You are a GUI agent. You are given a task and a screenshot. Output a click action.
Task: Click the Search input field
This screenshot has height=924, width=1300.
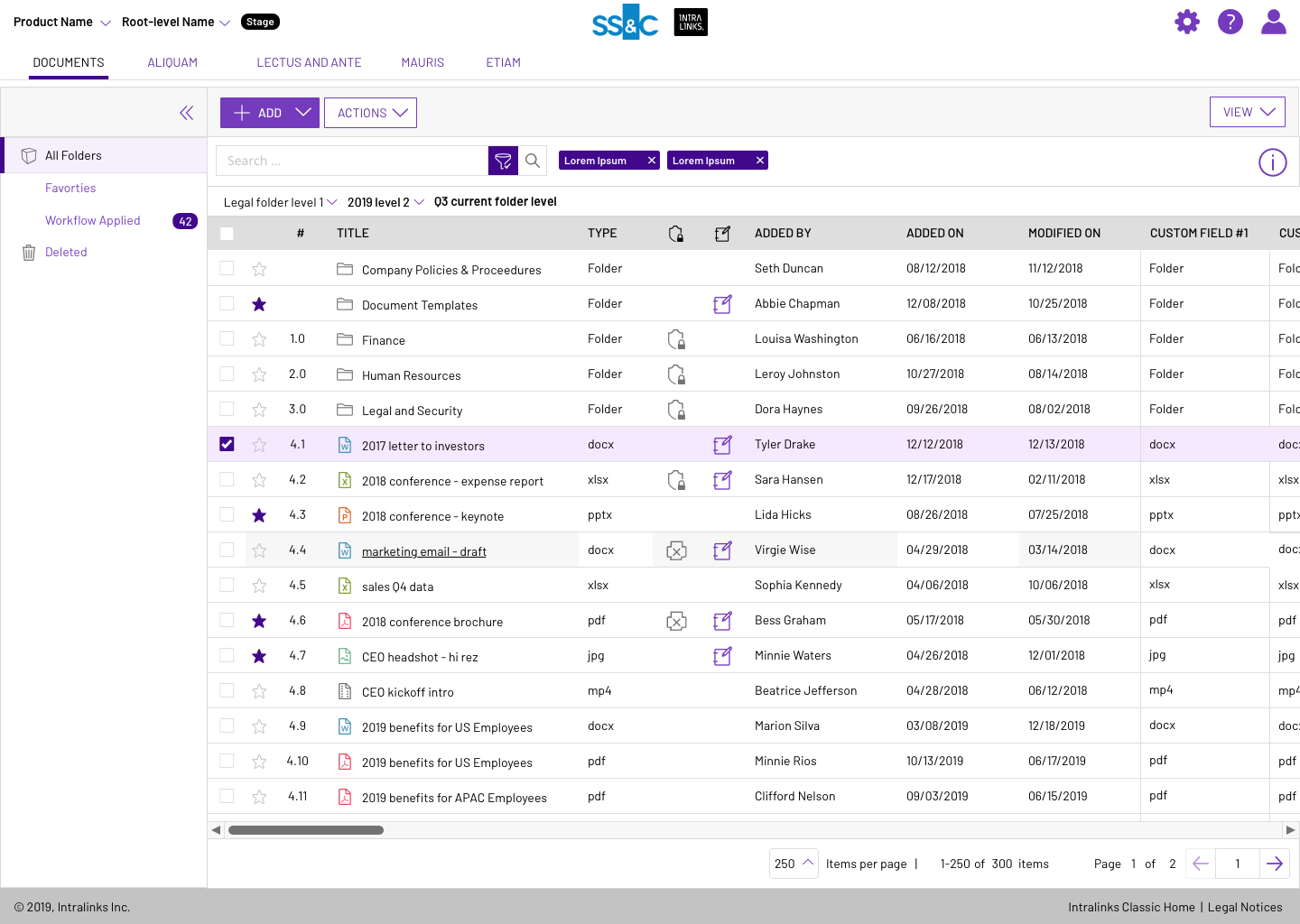(352, 161)
